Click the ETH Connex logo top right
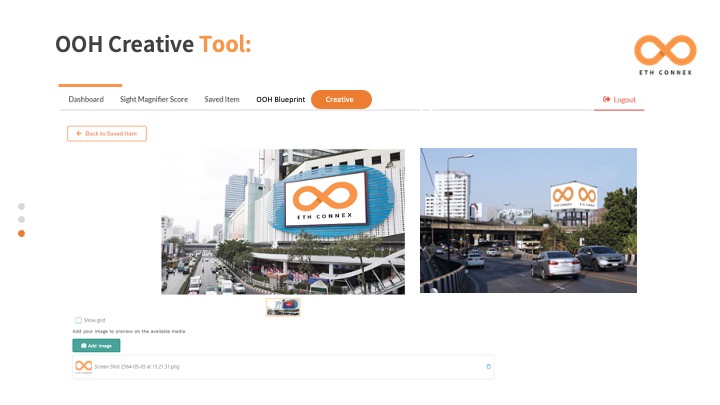 coord(664,56)
